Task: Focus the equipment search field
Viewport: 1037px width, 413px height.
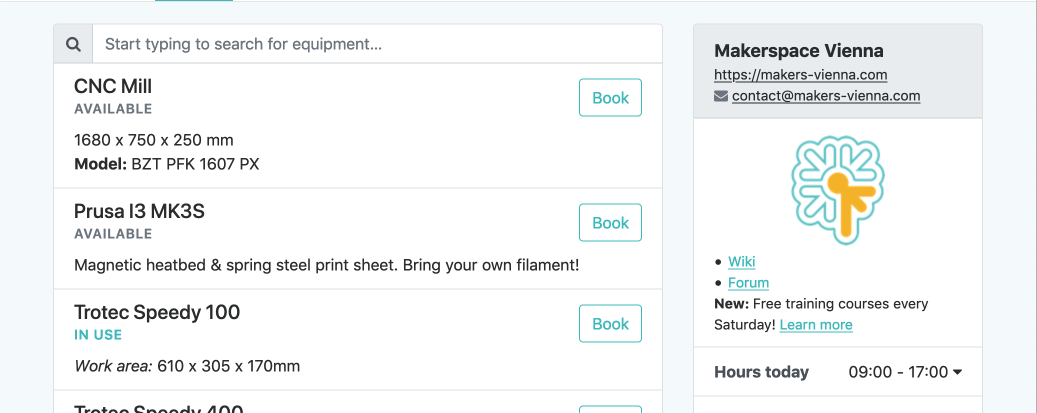Action: (377, 44)
